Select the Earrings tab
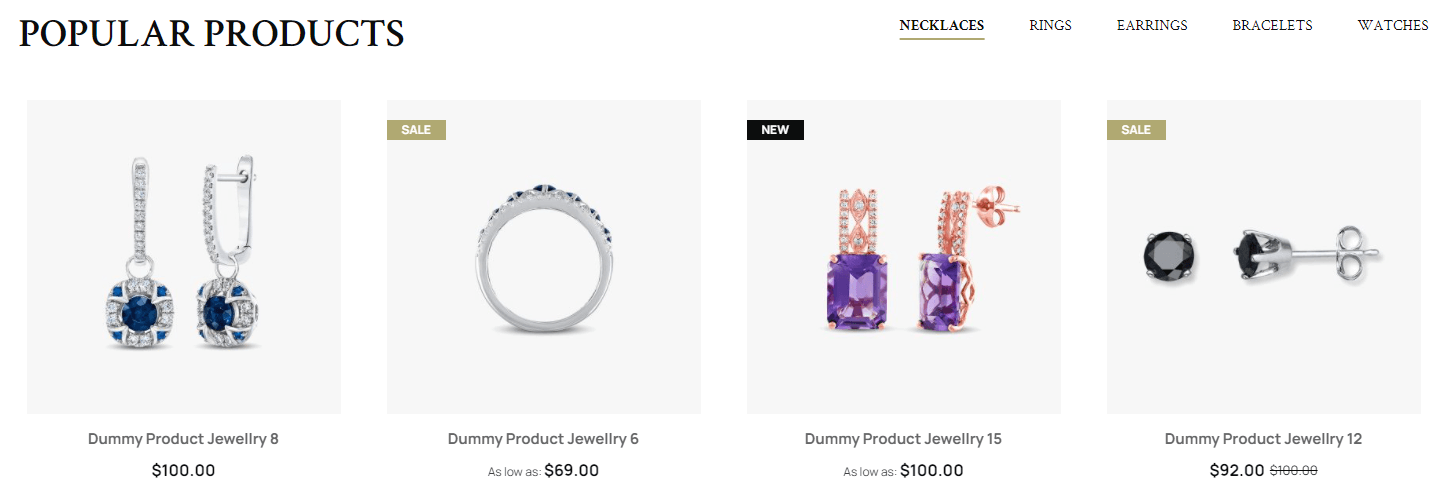Viewport: 1451px width, 504px height. tap(1152, 26)
